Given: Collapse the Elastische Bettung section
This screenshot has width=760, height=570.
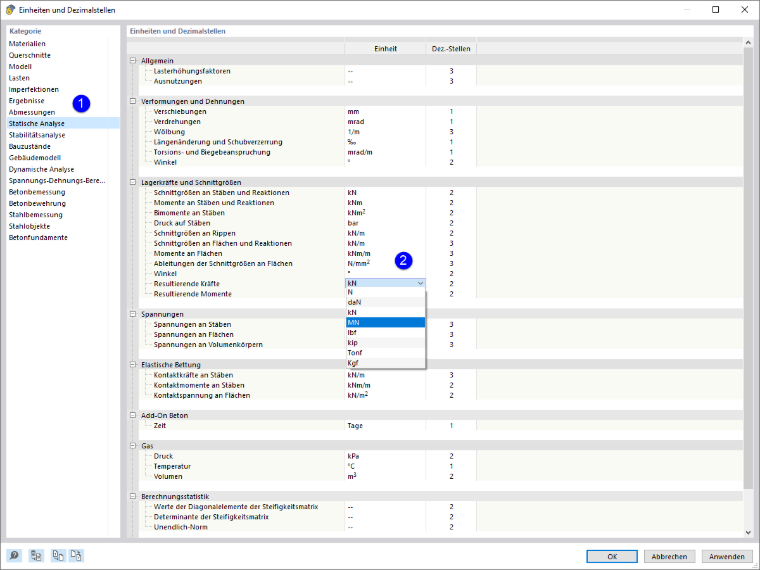Looking at the screenshot, I should tap(133, 364).
